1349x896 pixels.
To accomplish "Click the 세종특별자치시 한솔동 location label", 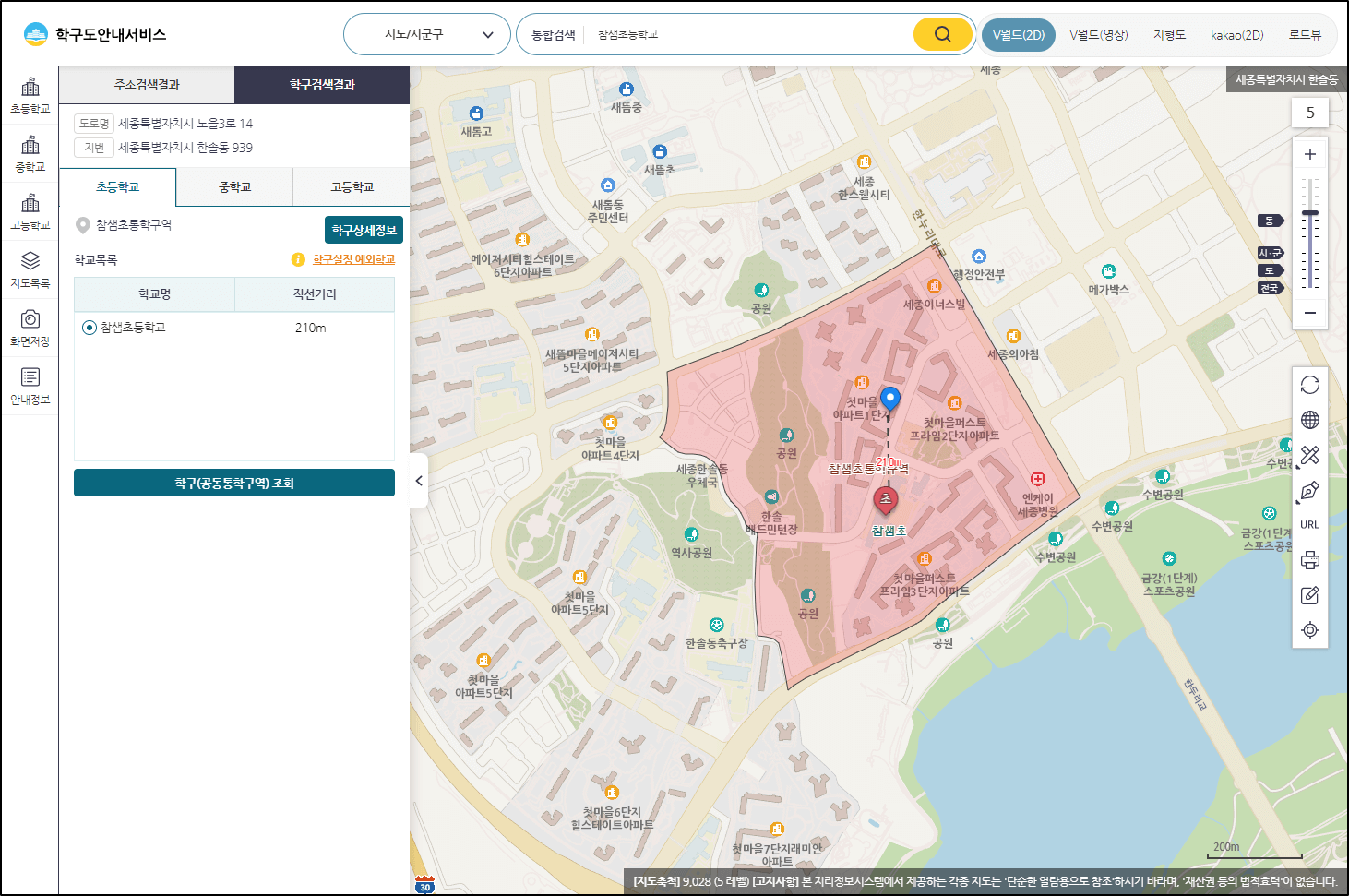I will pos(1286,80).
